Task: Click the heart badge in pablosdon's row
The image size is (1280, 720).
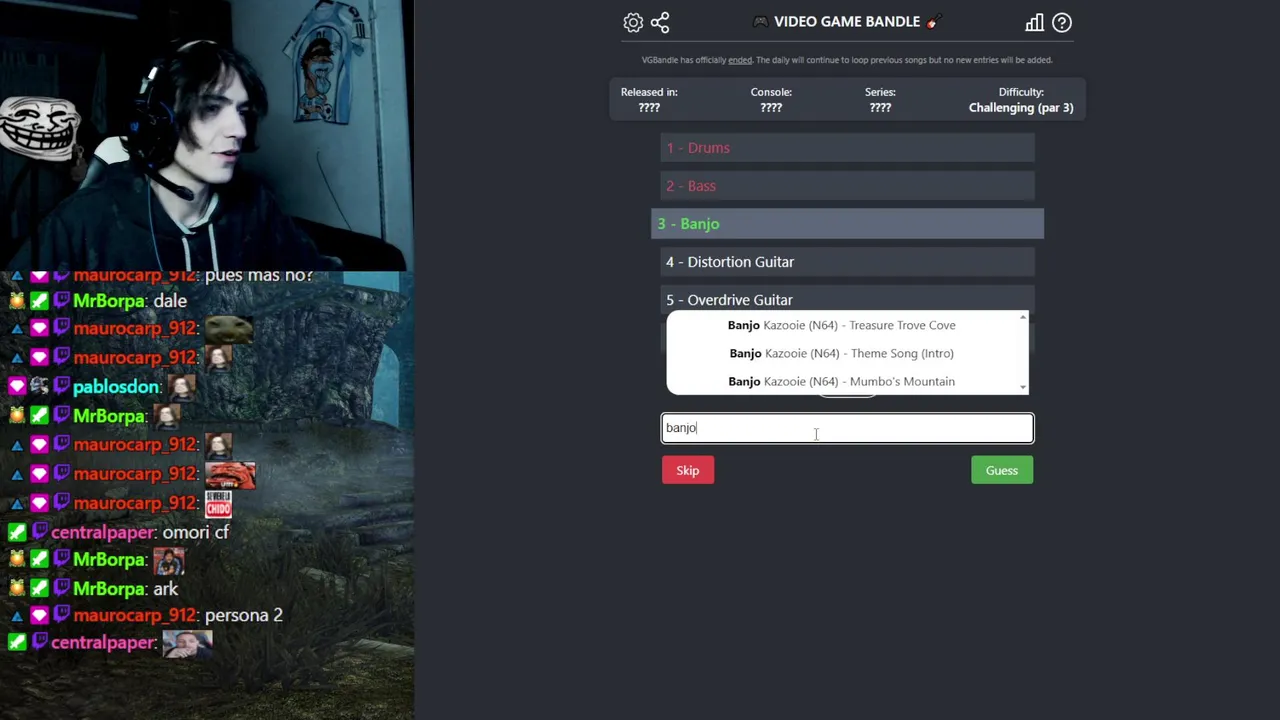Action: 17,387
